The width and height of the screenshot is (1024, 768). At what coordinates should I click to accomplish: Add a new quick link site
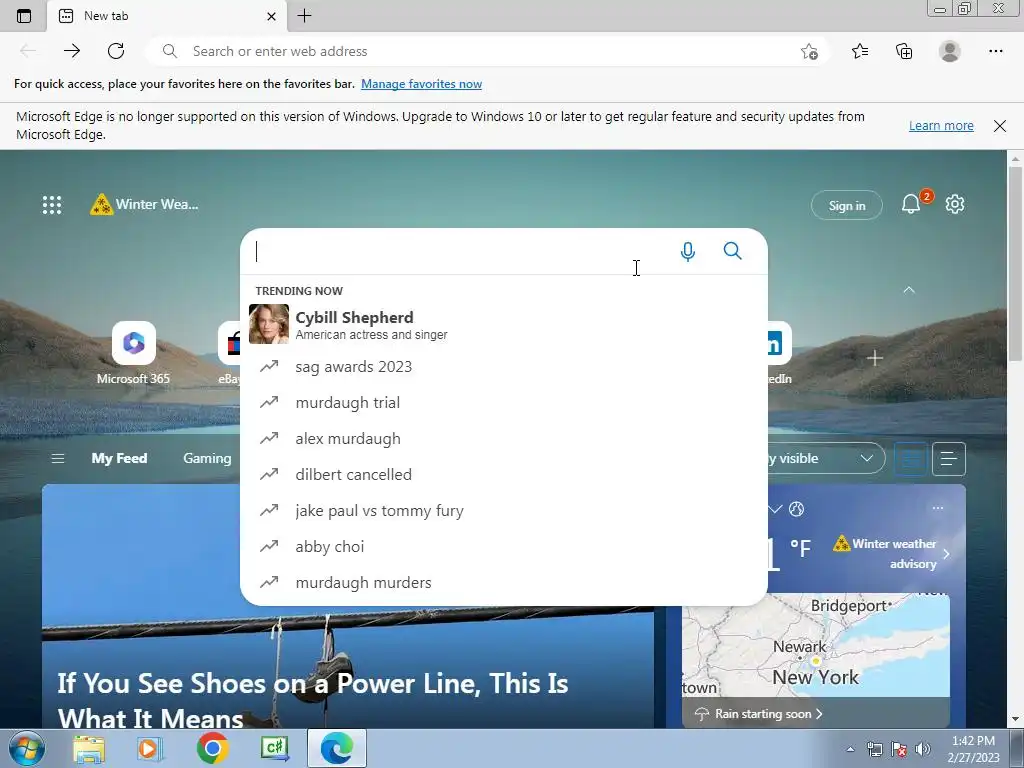pos(874,358)
